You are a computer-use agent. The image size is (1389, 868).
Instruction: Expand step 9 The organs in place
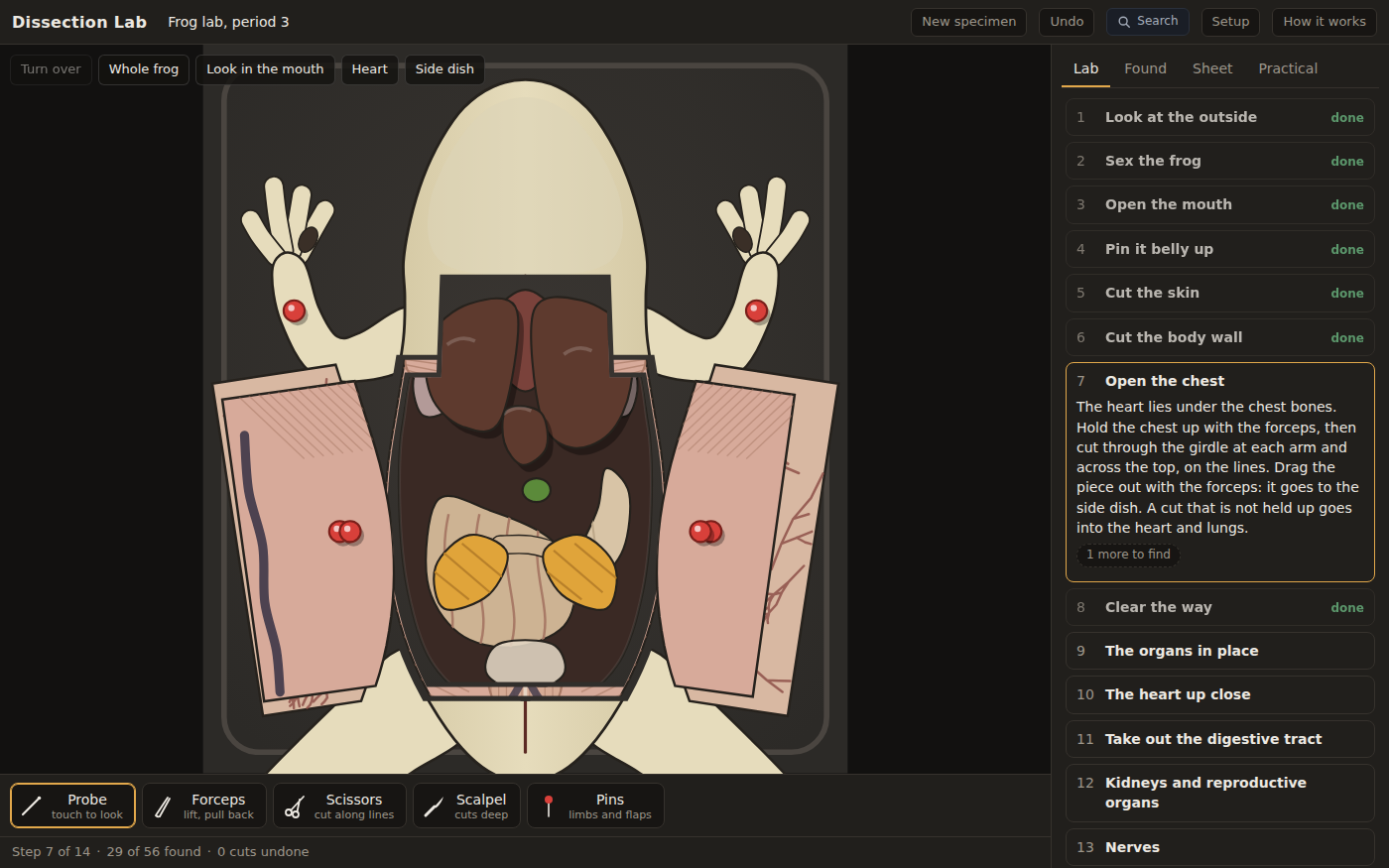[1220, 651]
